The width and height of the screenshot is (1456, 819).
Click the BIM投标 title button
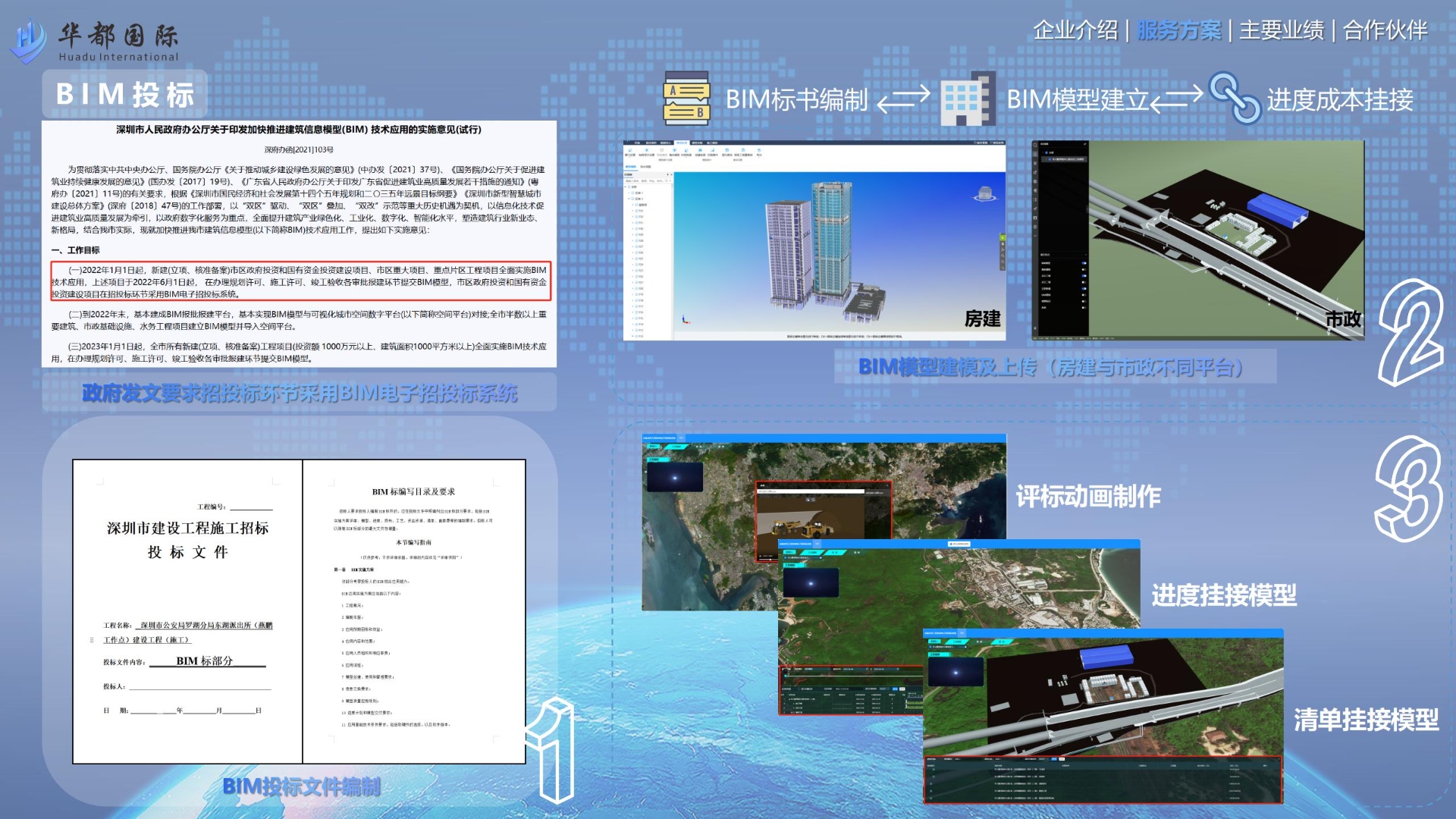(125, 95)
